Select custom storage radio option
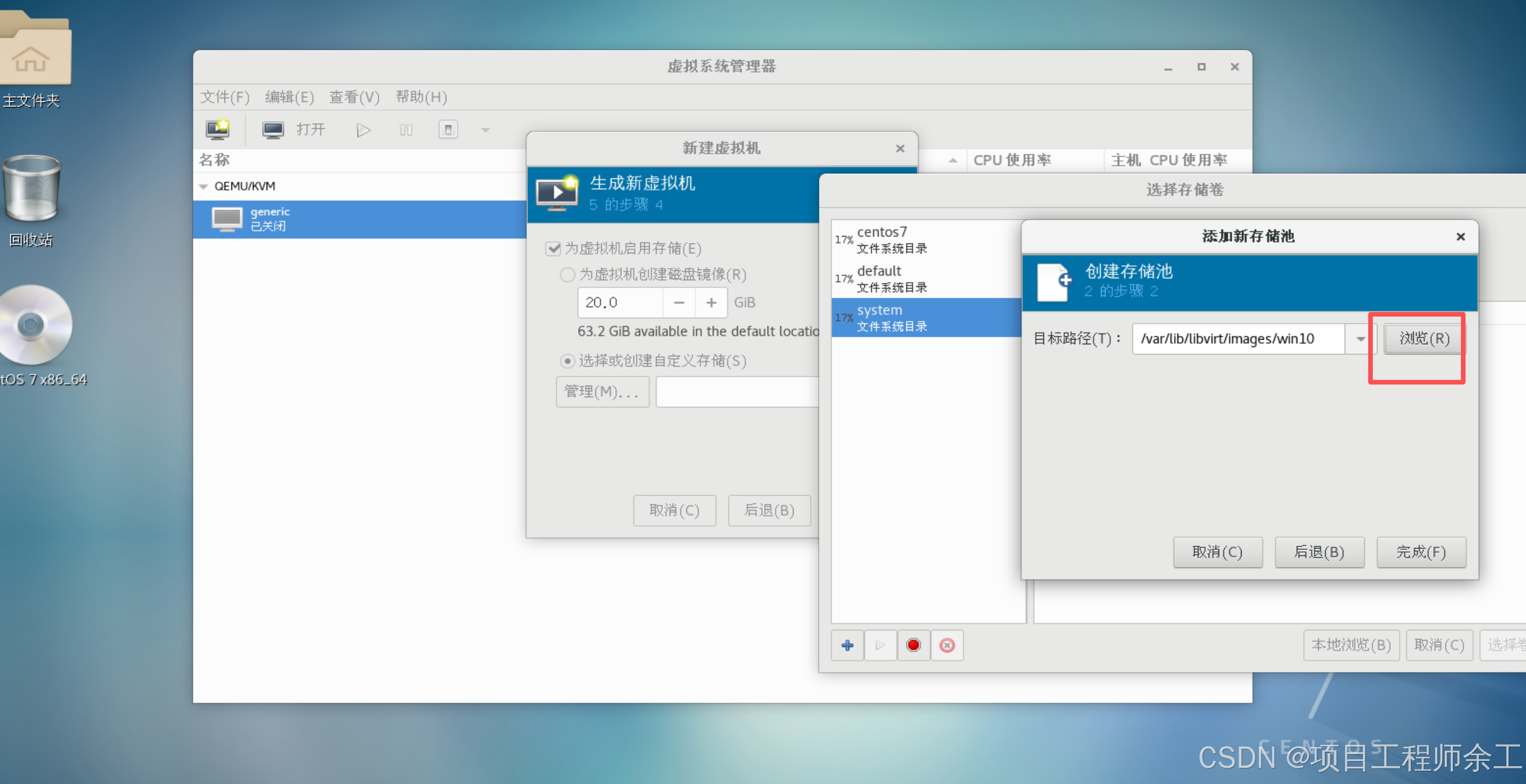 (567, 360)
